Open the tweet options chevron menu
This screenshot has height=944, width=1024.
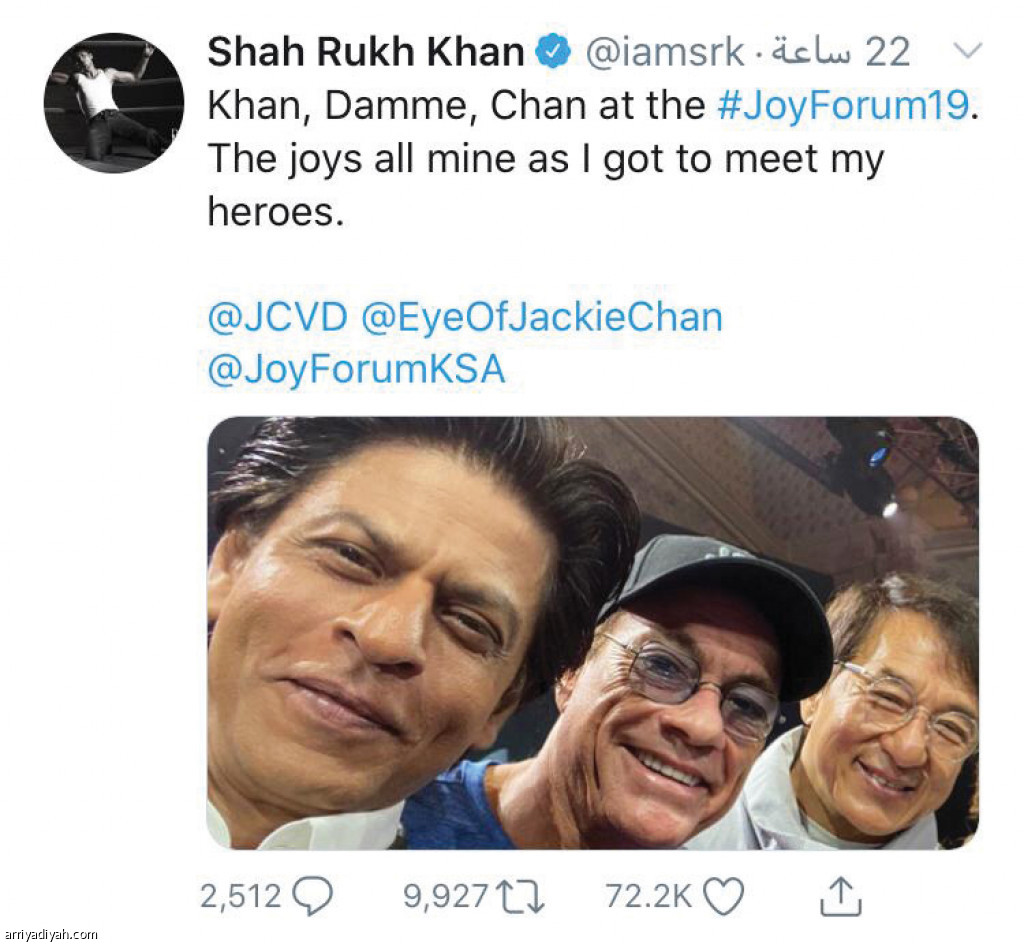click(967, 52)
